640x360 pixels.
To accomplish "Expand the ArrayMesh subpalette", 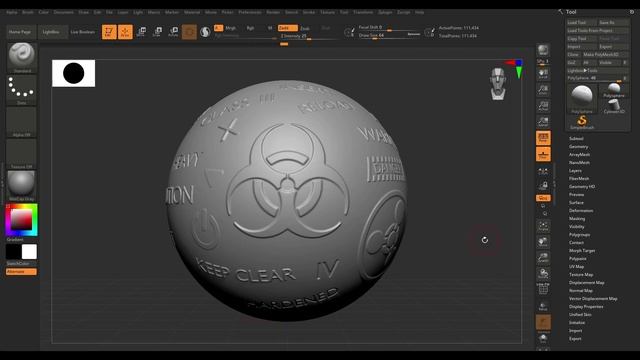I will pyautogui.click(x=579, y=155).
